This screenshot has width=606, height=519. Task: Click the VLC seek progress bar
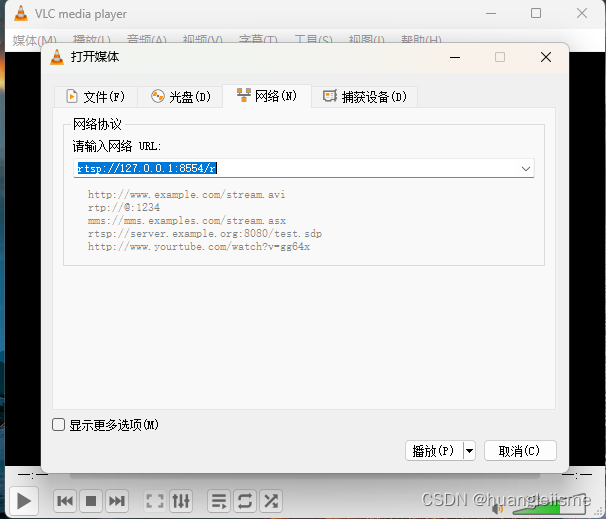305,475
